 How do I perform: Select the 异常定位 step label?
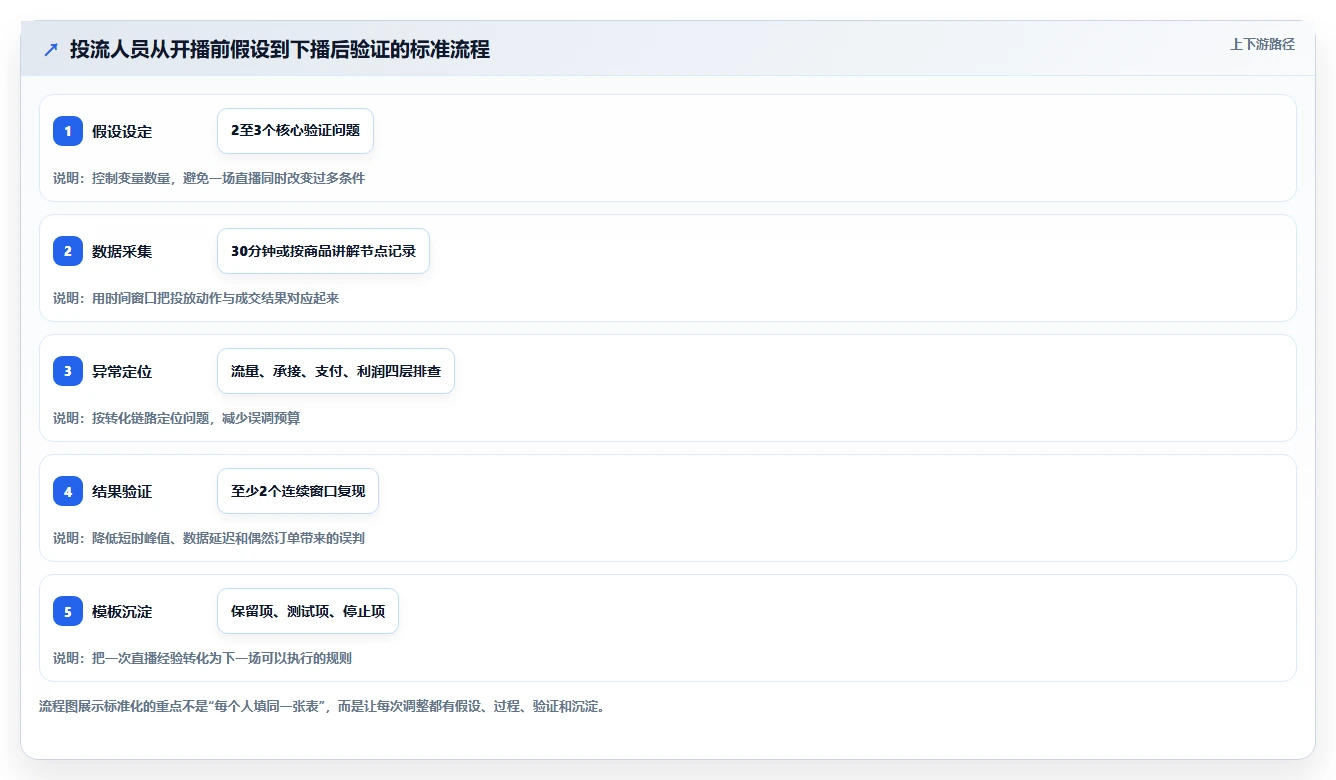click(x=122, y=371)
